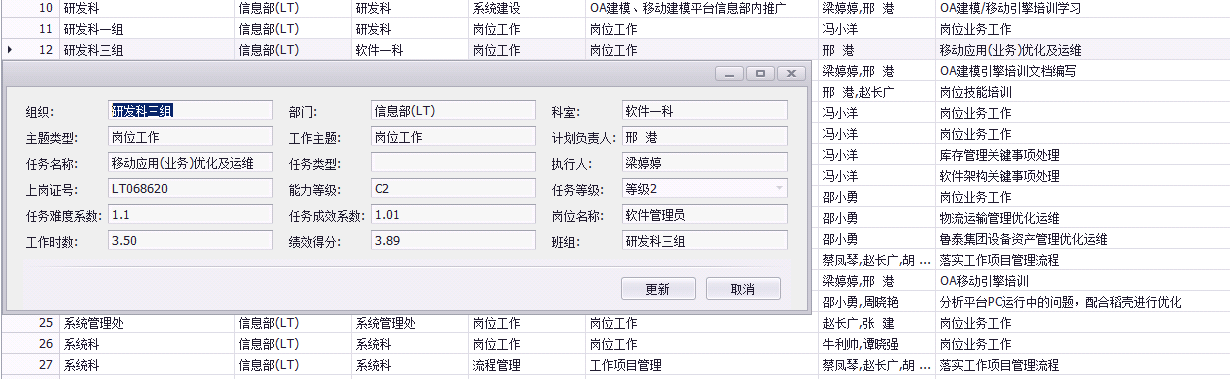
Task: Select row number 10 in the grid
Action: [x=45, y=8]
